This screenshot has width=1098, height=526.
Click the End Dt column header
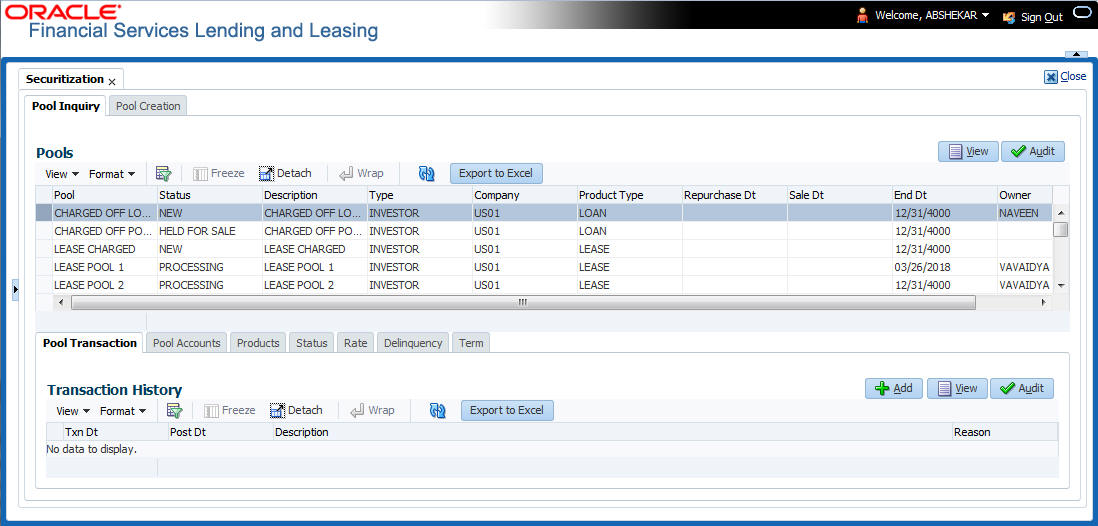(x=945, y=195)
